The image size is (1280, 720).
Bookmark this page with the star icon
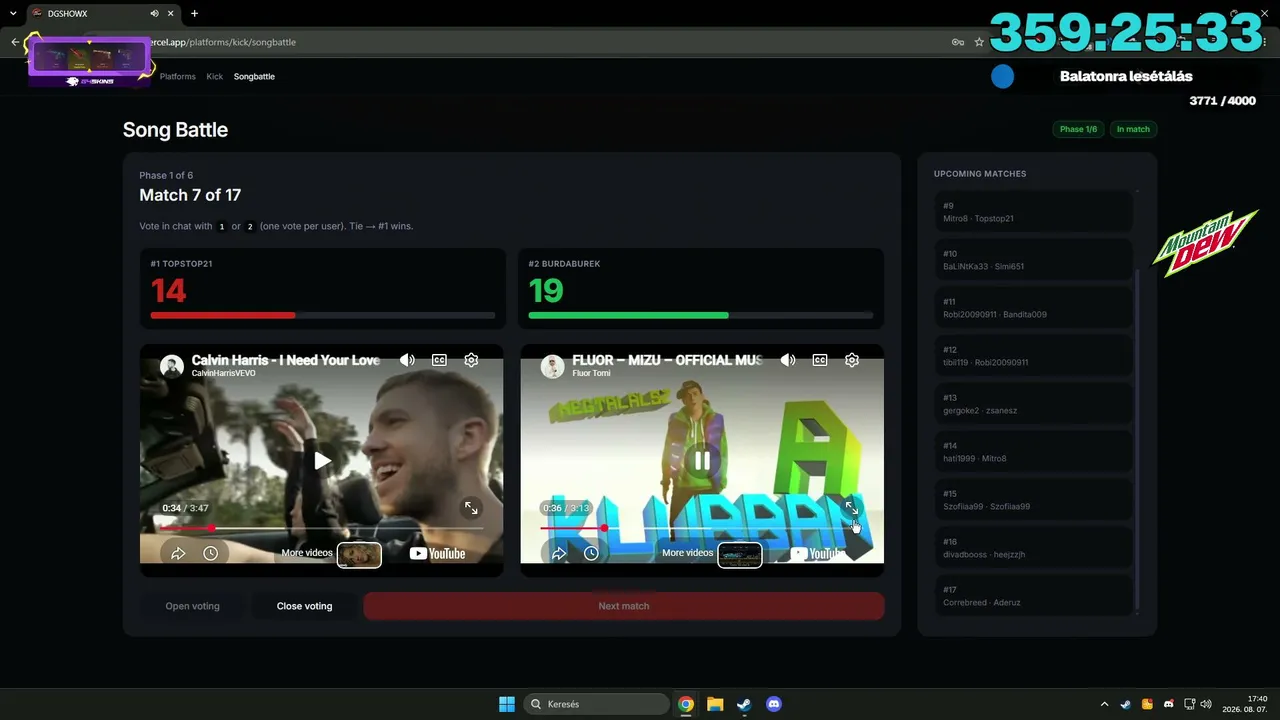click(x=979, y=42)
